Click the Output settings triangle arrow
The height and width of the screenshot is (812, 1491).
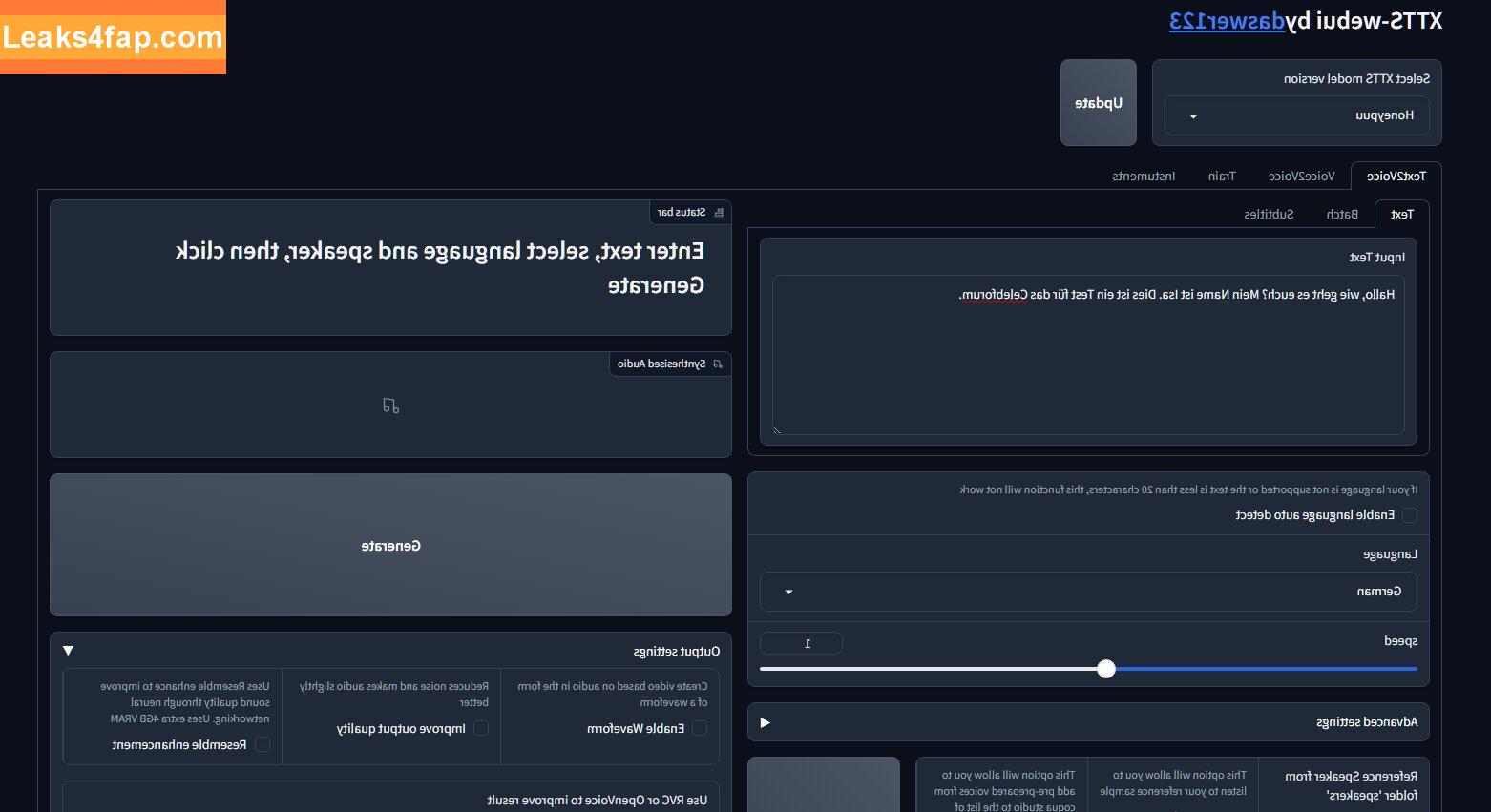pyautogui.click(x=68, y=651)
